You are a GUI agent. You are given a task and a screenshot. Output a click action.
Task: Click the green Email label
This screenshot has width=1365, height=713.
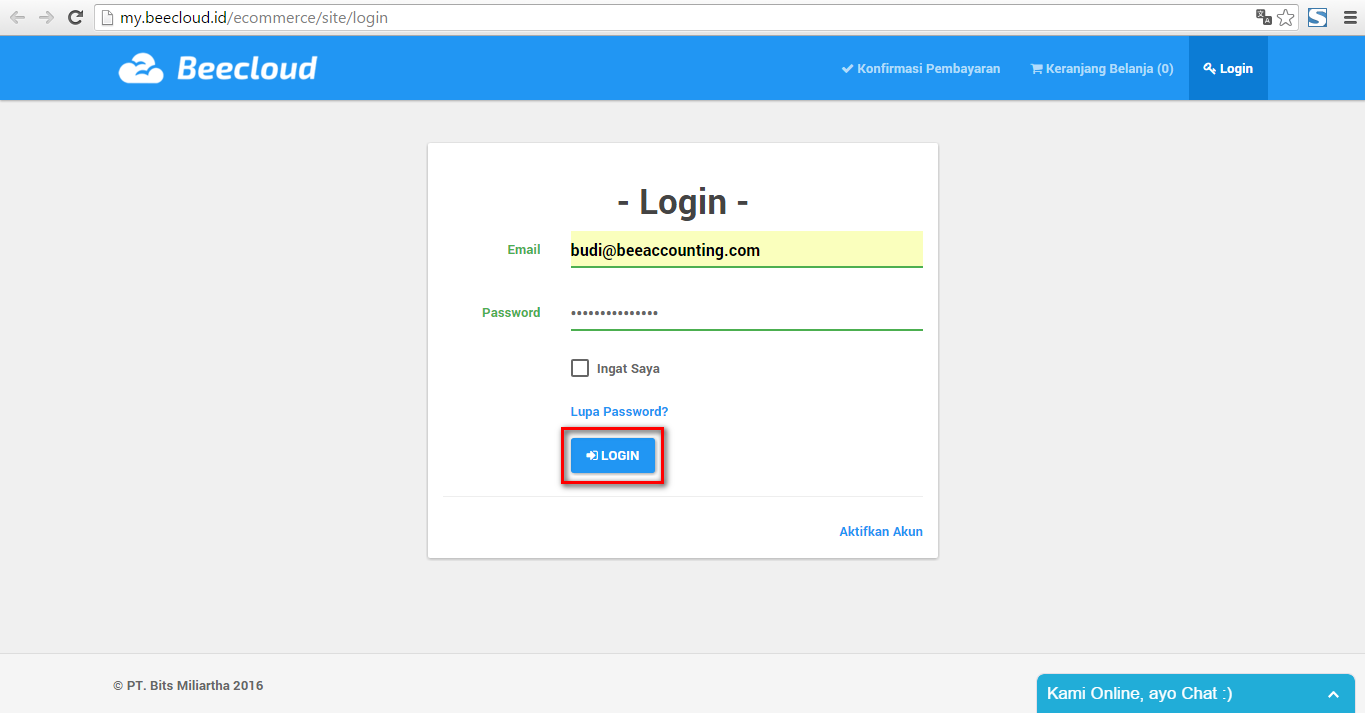(524, 250)
